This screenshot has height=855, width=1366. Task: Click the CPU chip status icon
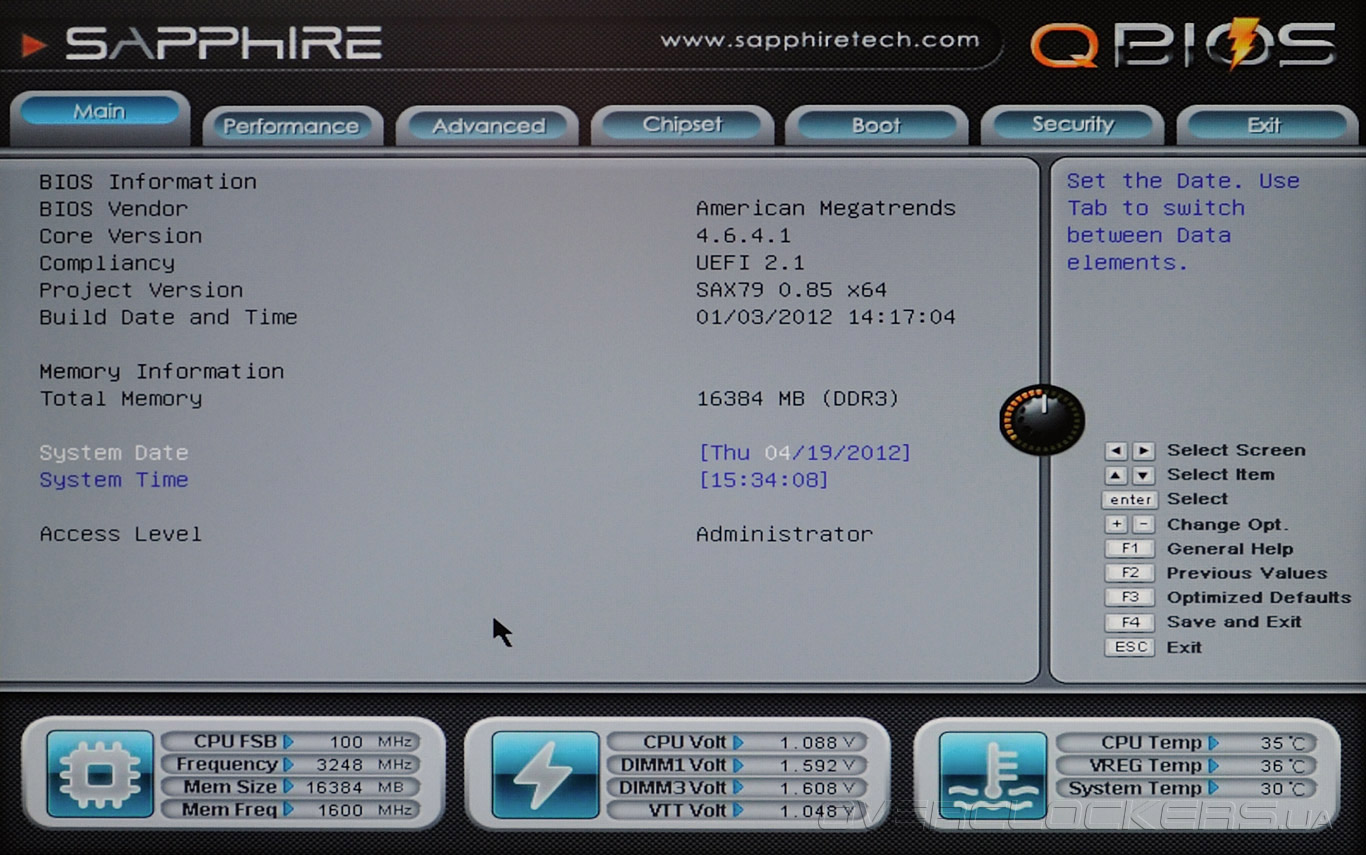pyautogui.click(x=100, y=775)
